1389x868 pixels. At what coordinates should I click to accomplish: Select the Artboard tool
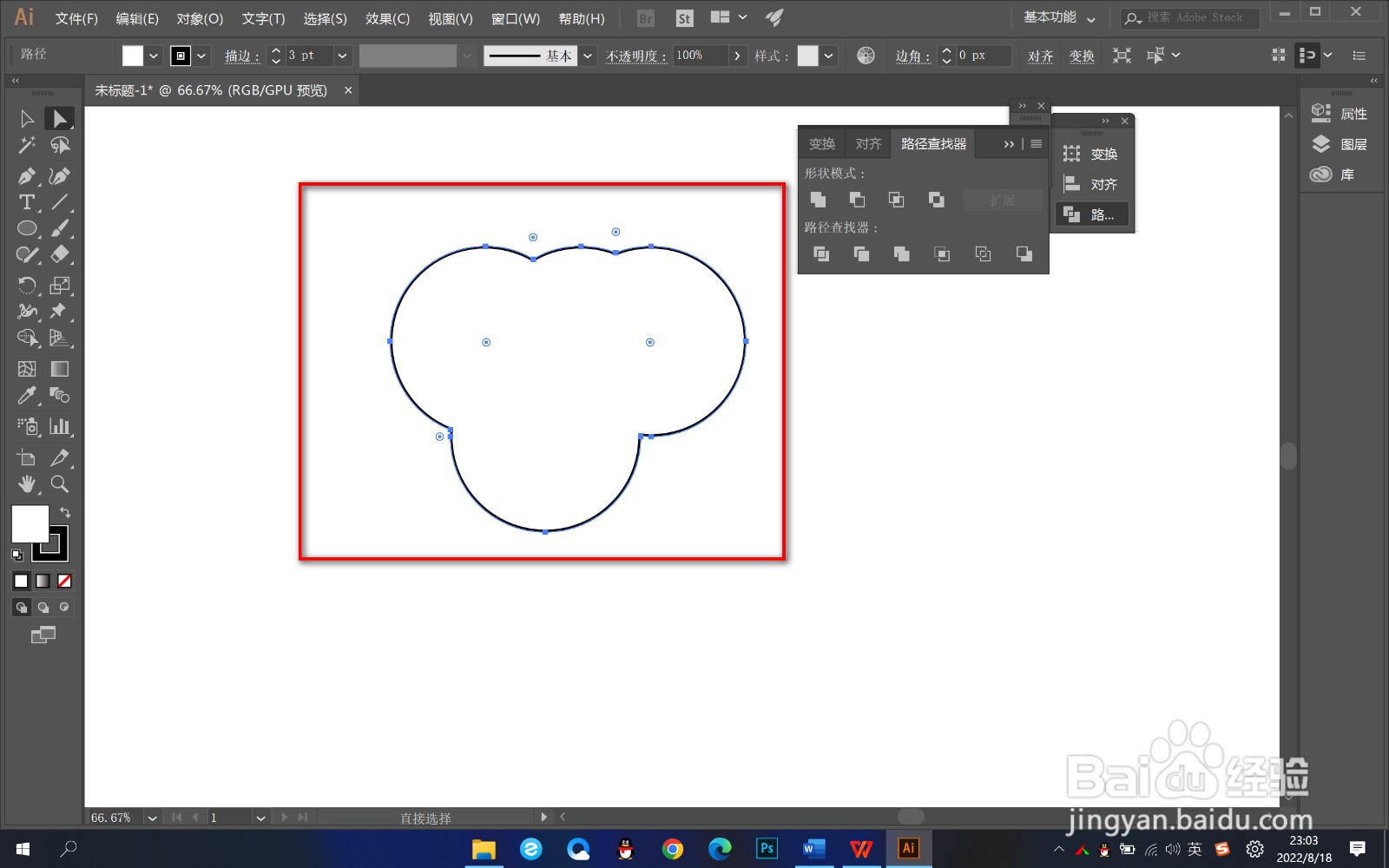coord(27,457)
